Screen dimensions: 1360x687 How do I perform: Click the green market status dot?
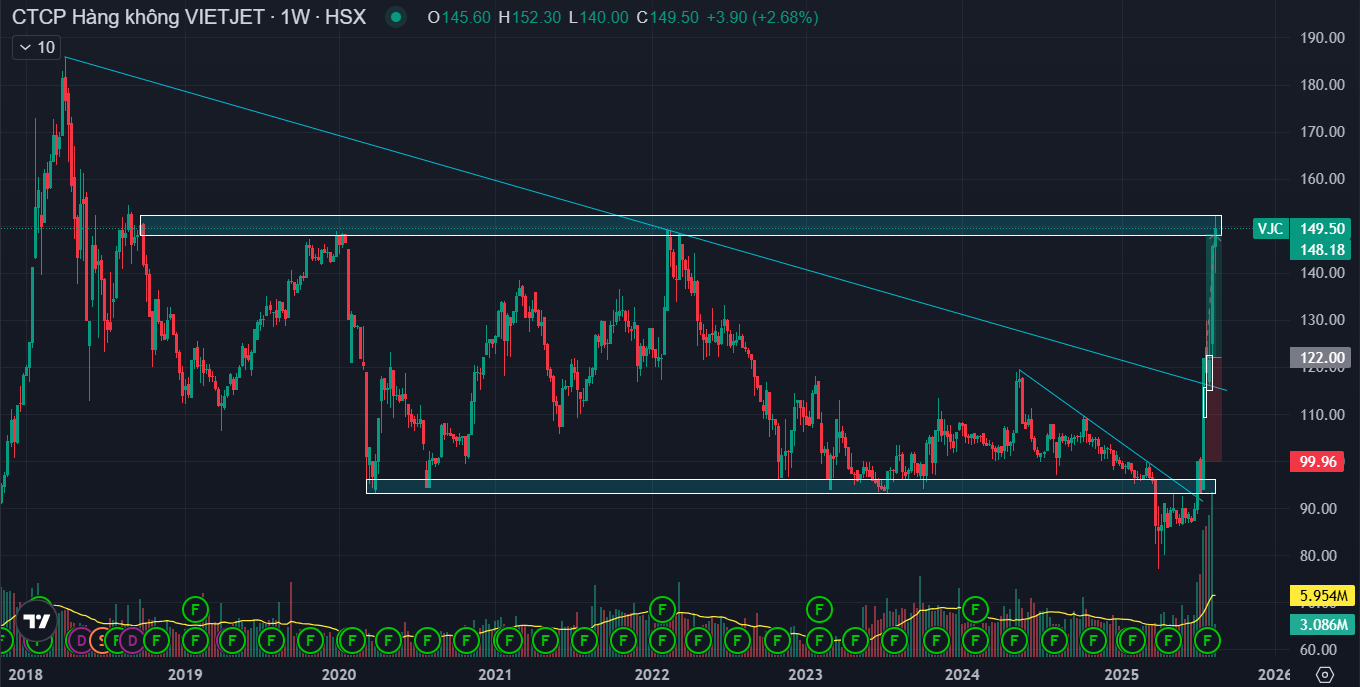tap(397, 17)
